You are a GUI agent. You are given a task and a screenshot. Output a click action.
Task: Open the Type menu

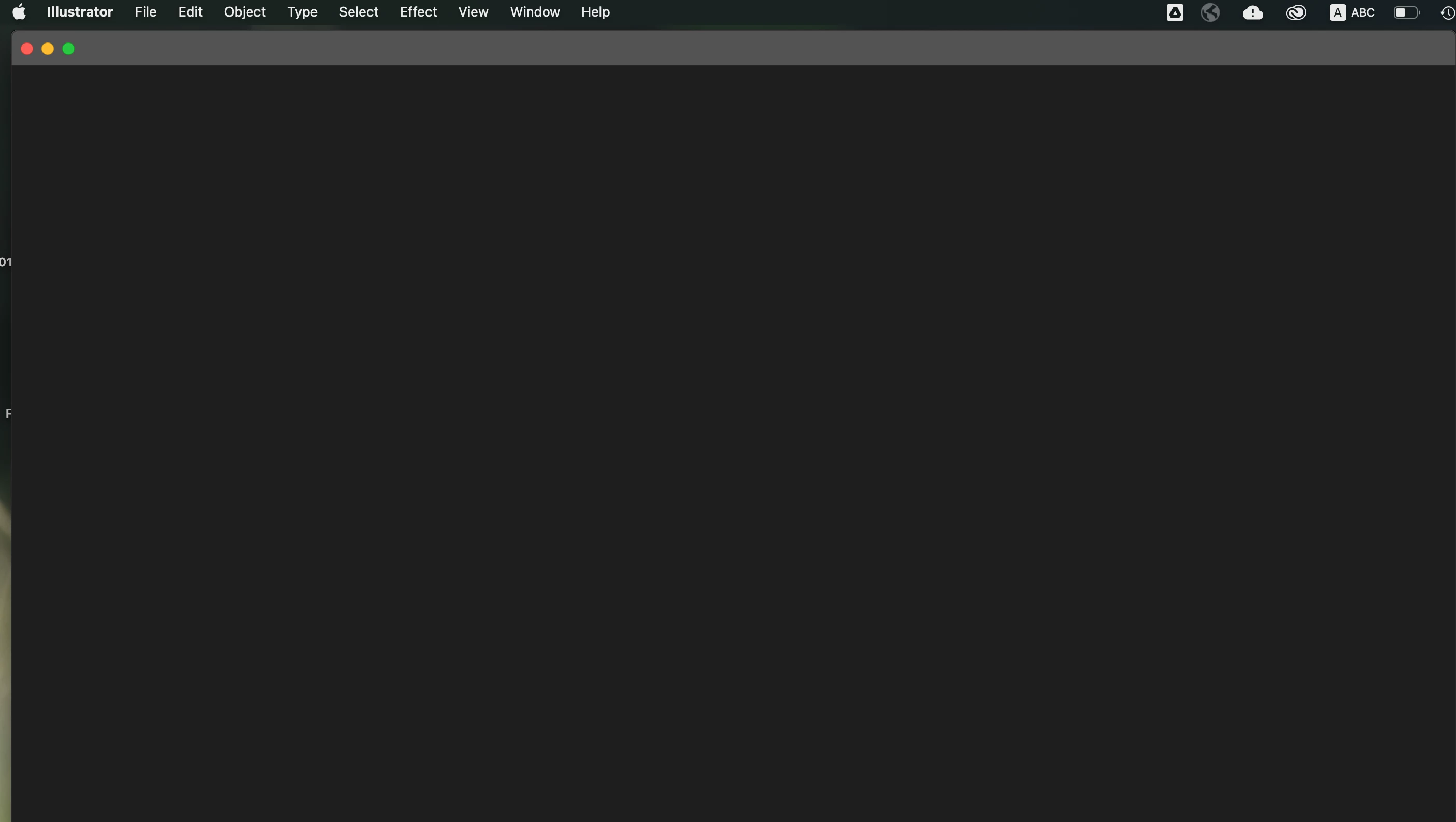tap(302, 12)
